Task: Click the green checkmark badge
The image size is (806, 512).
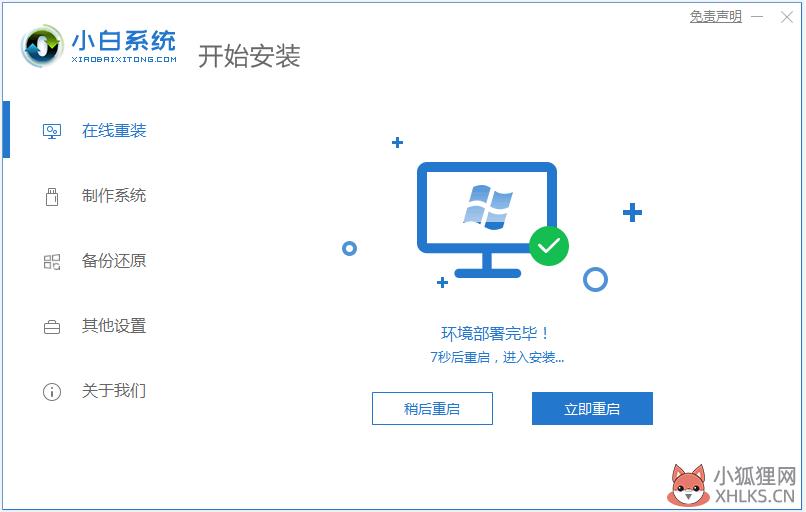Action: click(x=548, y=246)
